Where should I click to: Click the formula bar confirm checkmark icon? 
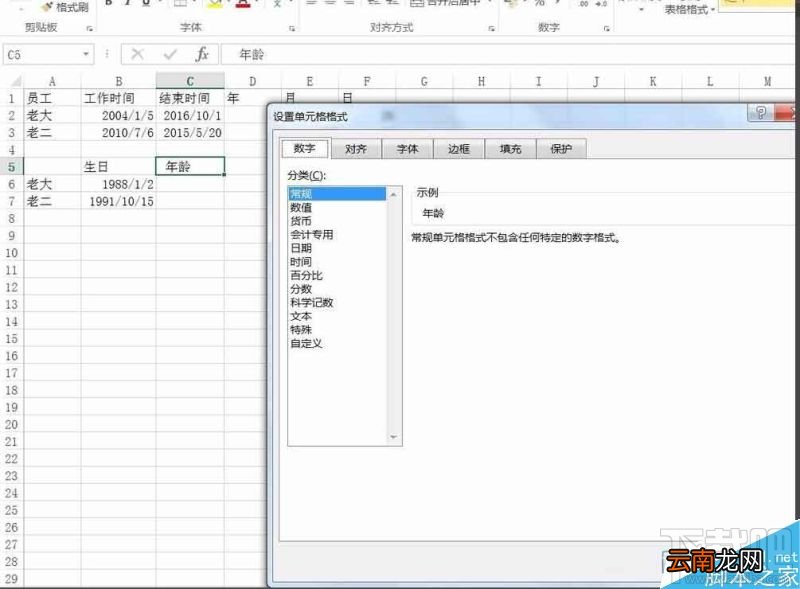(170, 54)
